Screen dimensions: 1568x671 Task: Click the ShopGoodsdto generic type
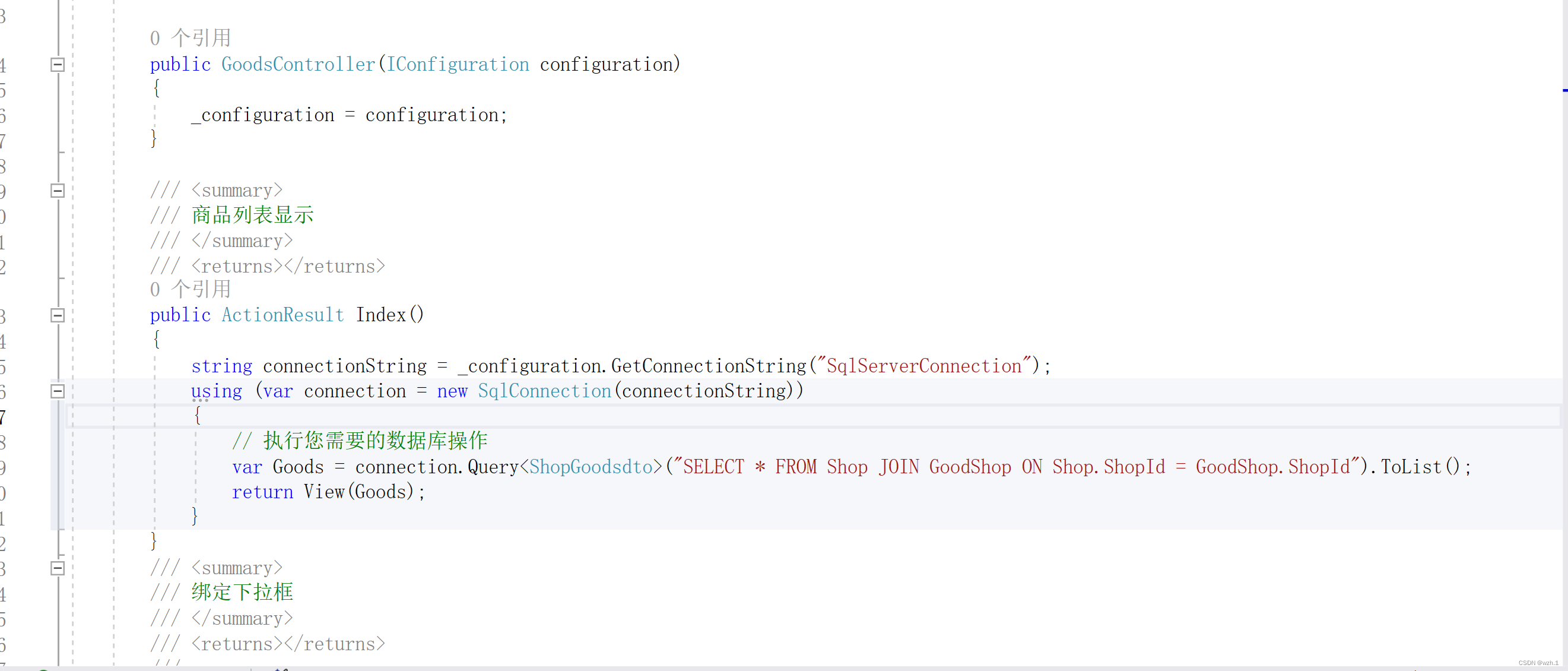[x=591, y=467]
